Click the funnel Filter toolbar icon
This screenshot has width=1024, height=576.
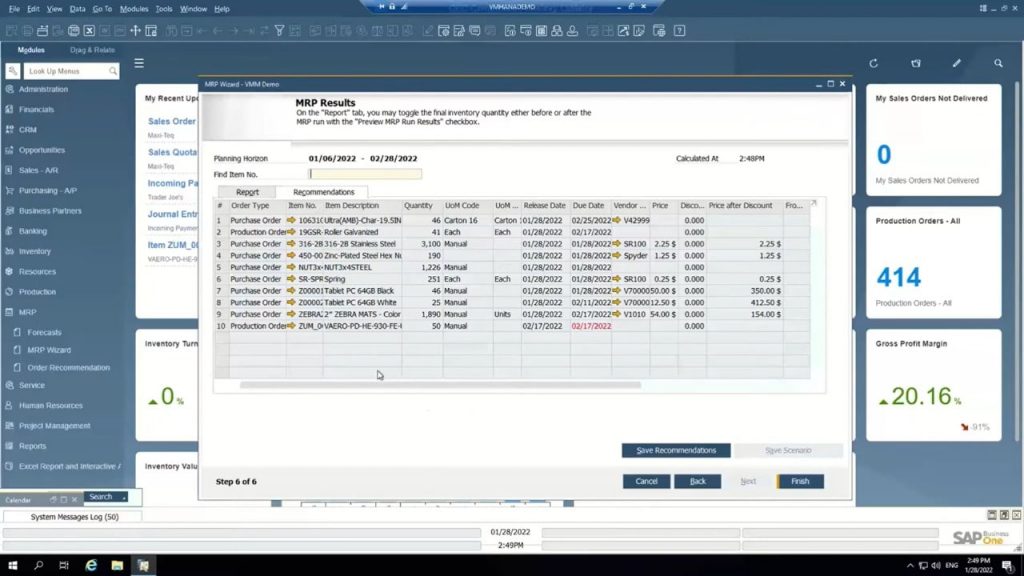[x=280, y=31]
